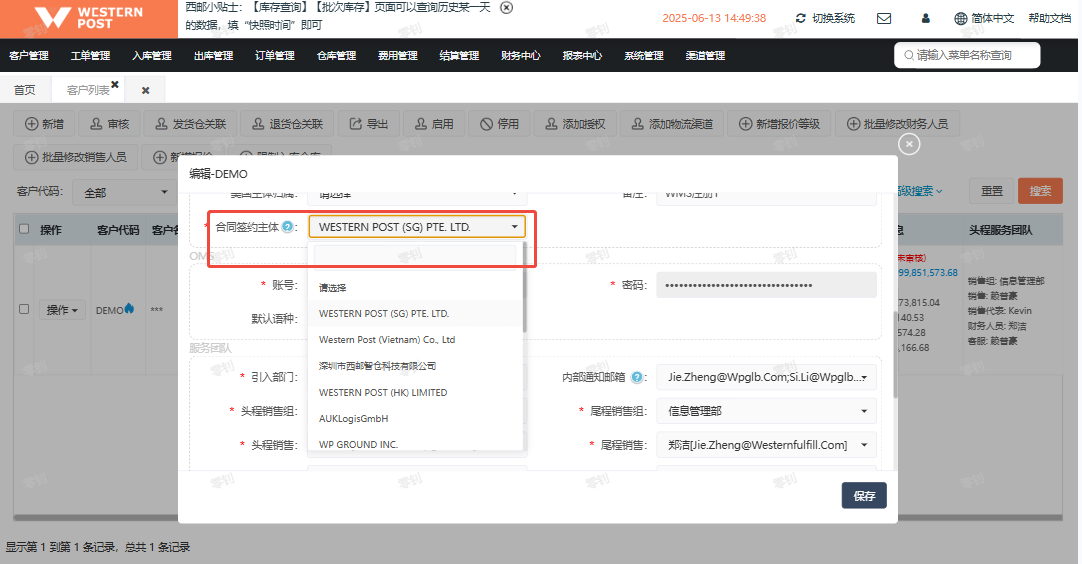
Task: Check the DEMO row checkbox
Action: 24,309
